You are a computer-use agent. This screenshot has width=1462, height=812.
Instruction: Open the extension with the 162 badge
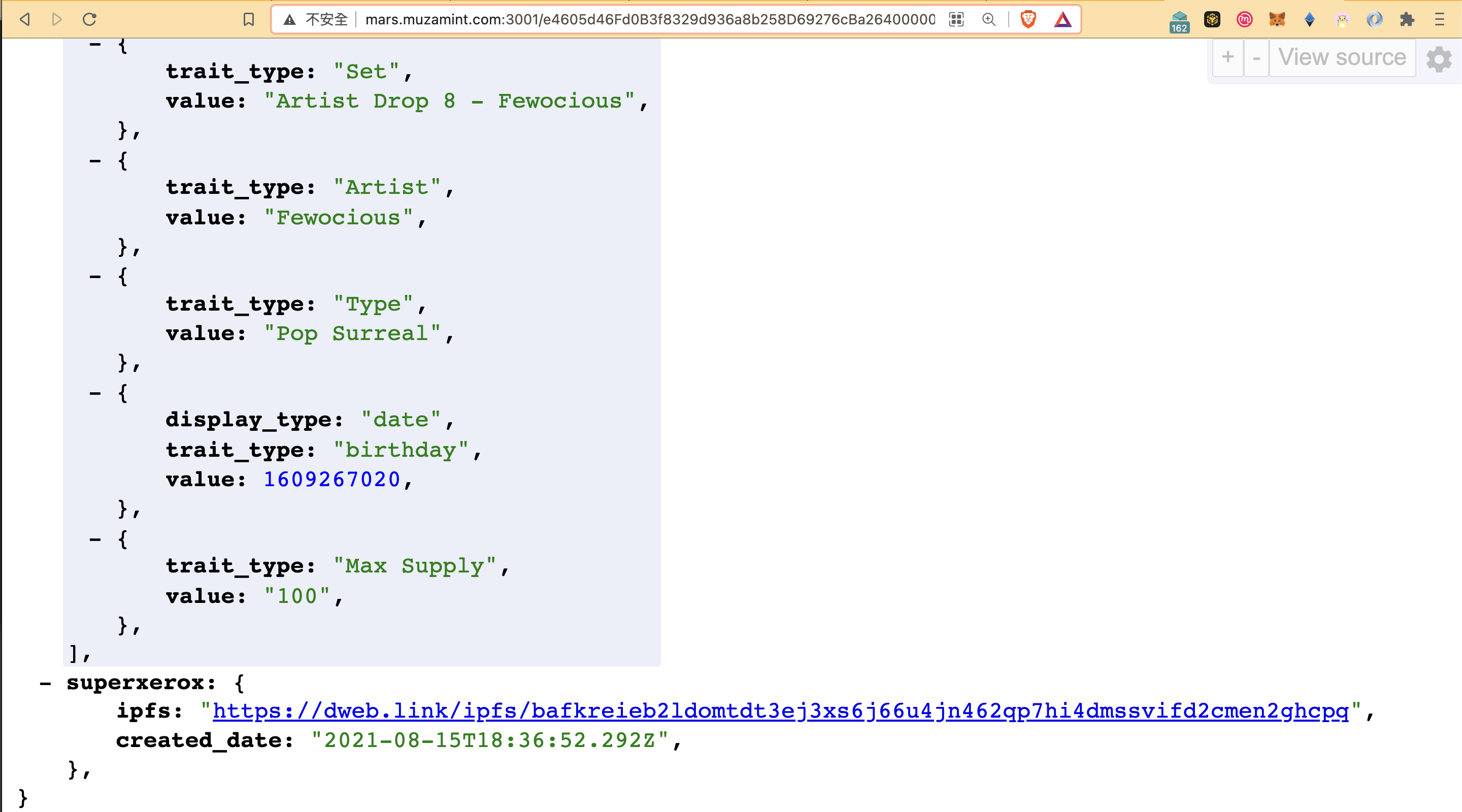point(1179,21)
